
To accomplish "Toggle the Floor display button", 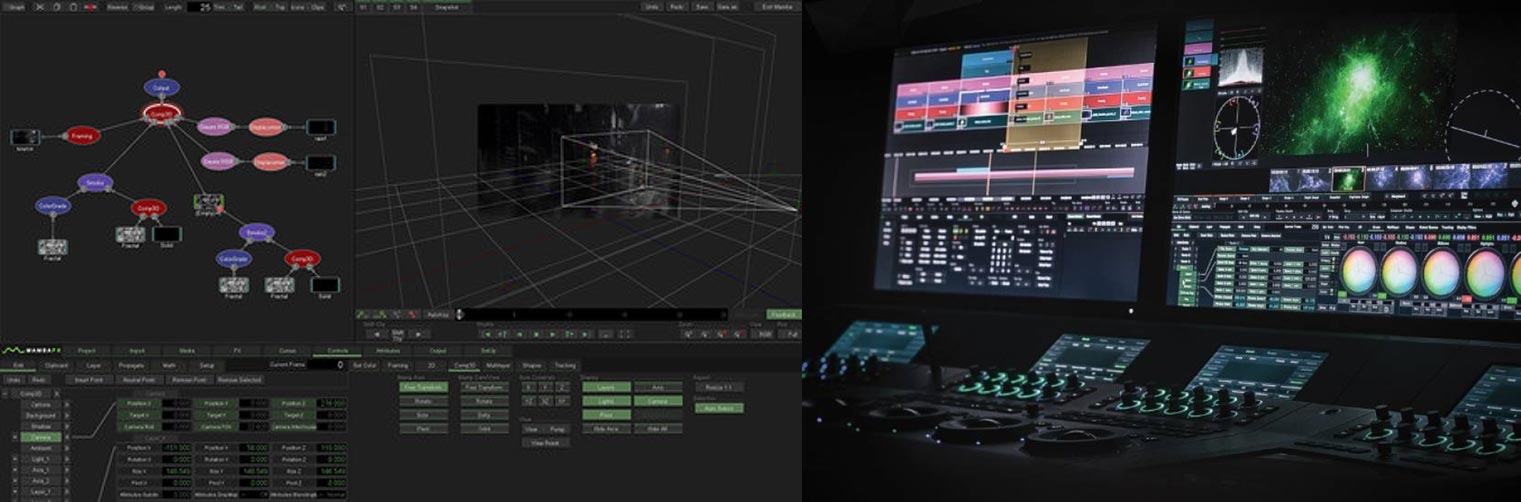I will [606, 414].
